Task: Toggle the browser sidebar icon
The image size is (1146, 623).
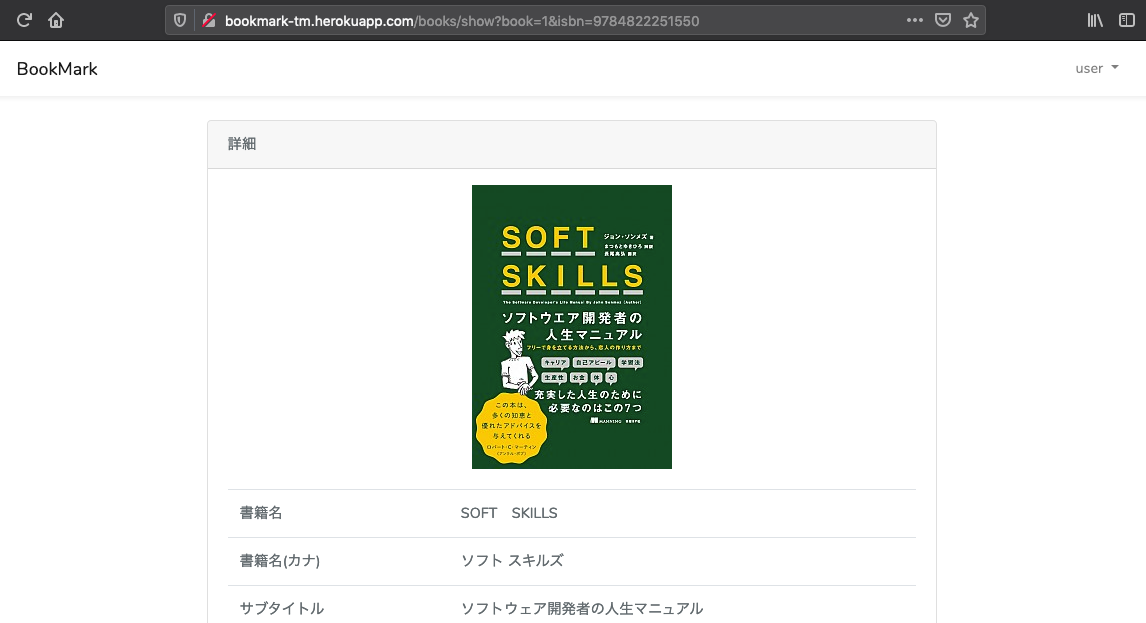Action: 1127,20
